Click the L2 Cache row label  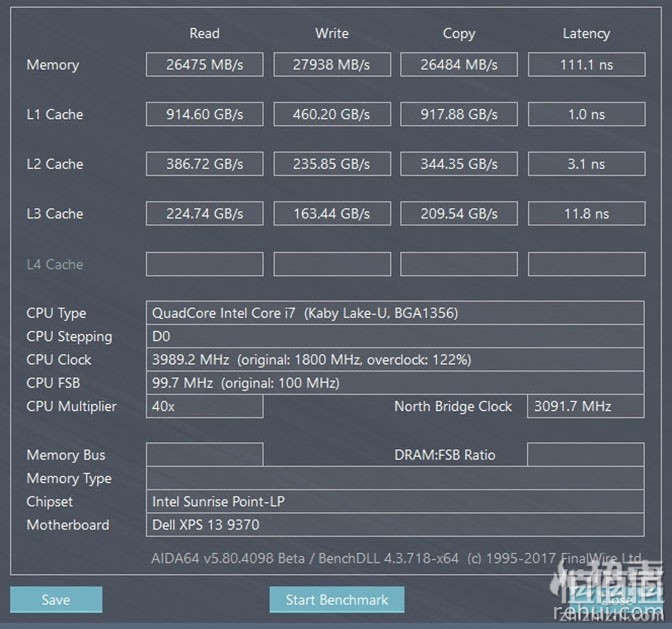[x=55, y=164]
